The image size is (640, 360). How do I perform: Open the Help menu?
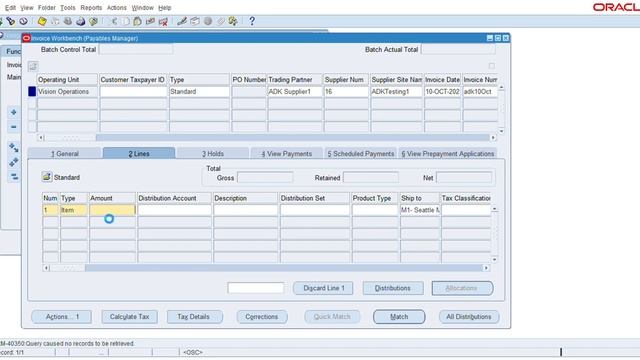tap(164, 8)
